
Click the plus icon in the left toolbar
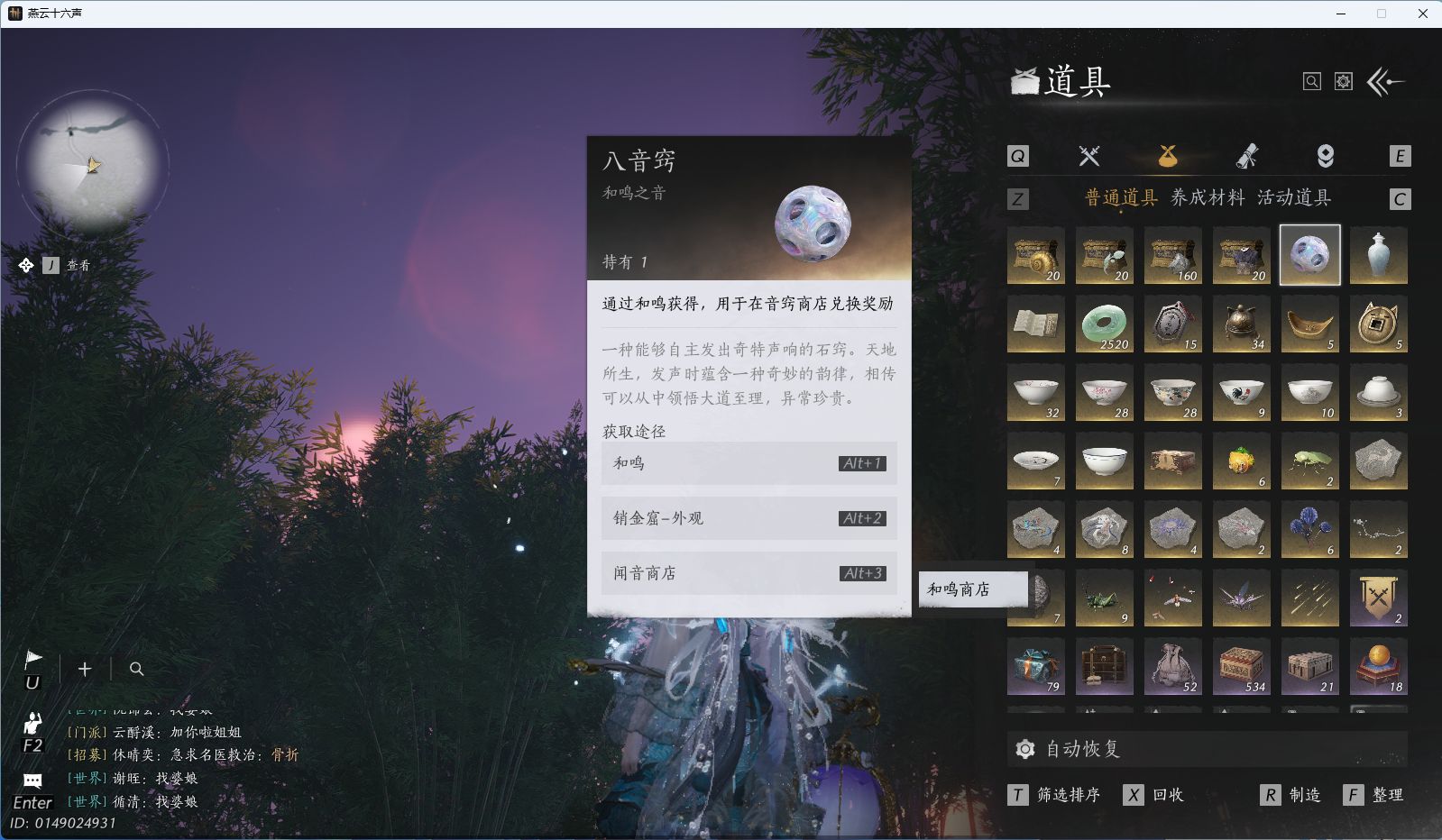tap(85, 669)
